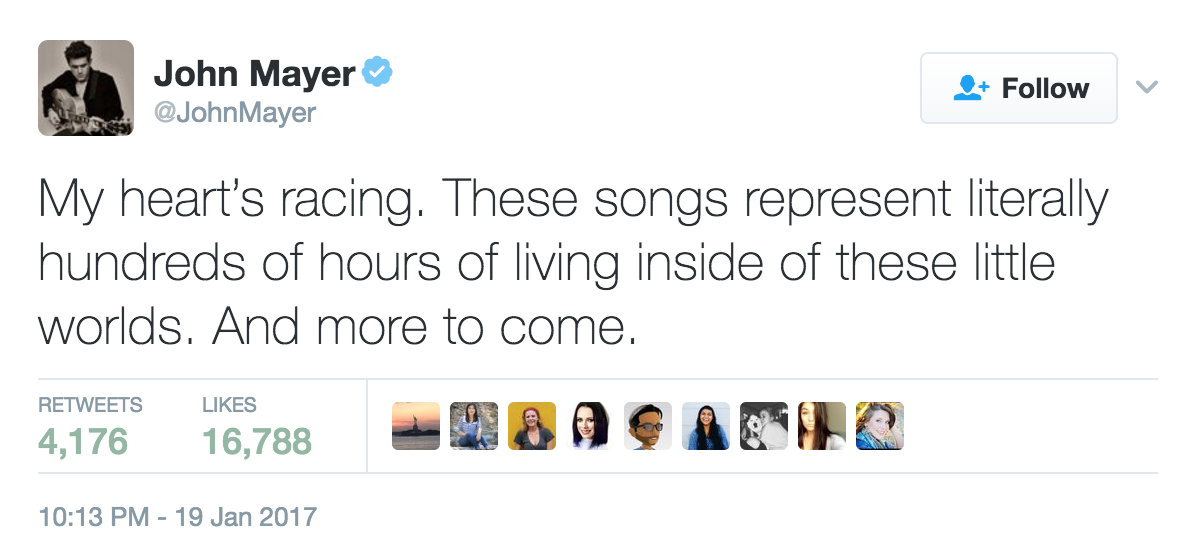Click the avatar with yellow background
This screenshot has height=550, width=1196.
pos(532,426)
